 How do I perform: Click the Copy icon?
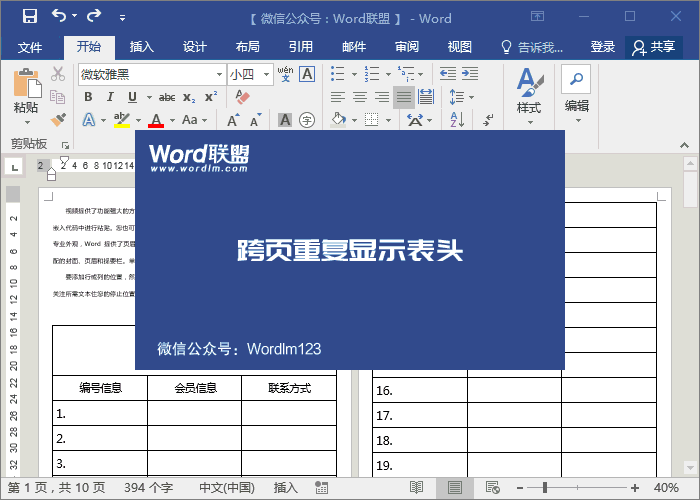[x=58, y=97]
